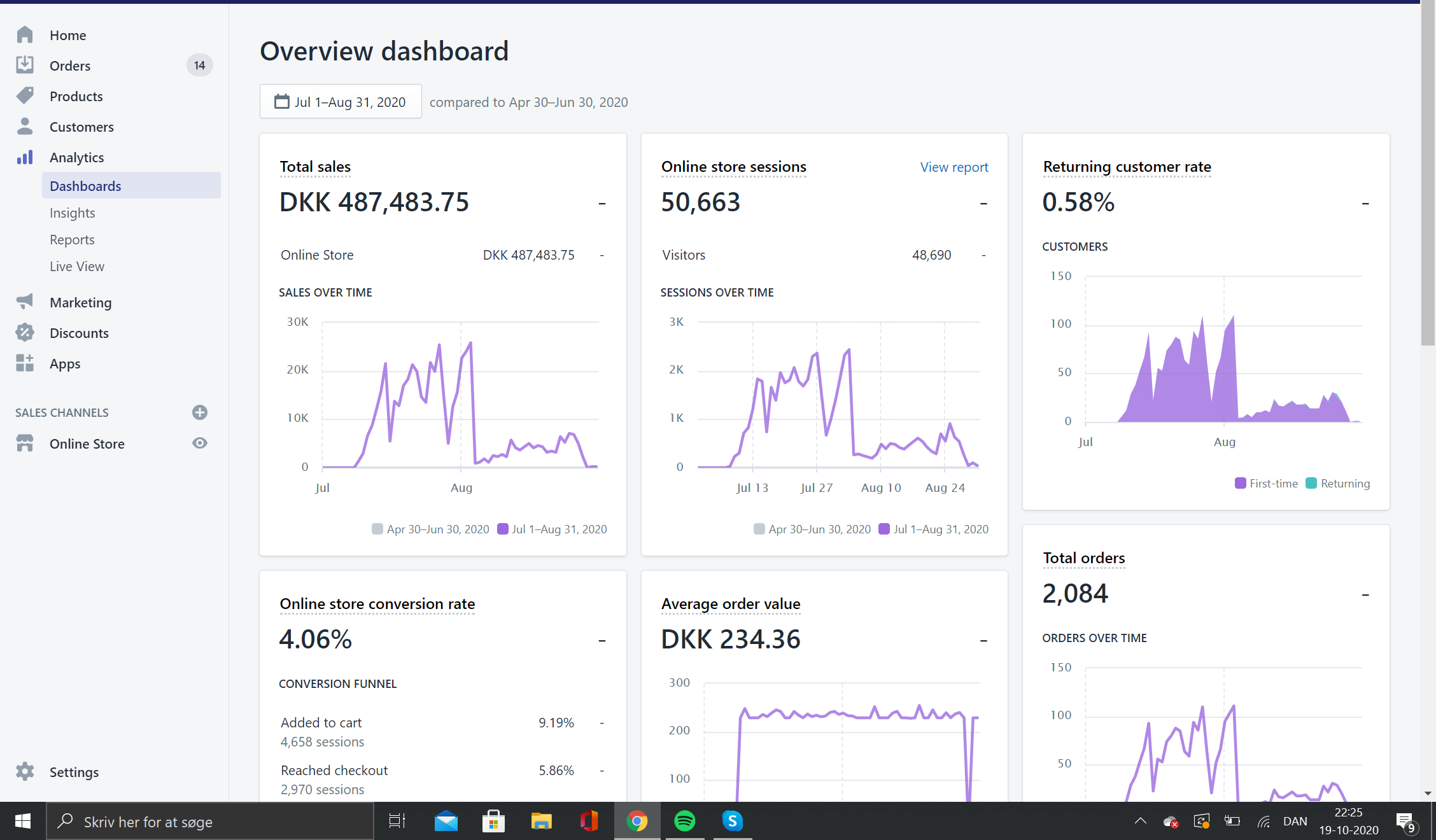Select Reports in Analytics submenu
This screenshot has height=840, width=1436.
(x=72, y=240)
